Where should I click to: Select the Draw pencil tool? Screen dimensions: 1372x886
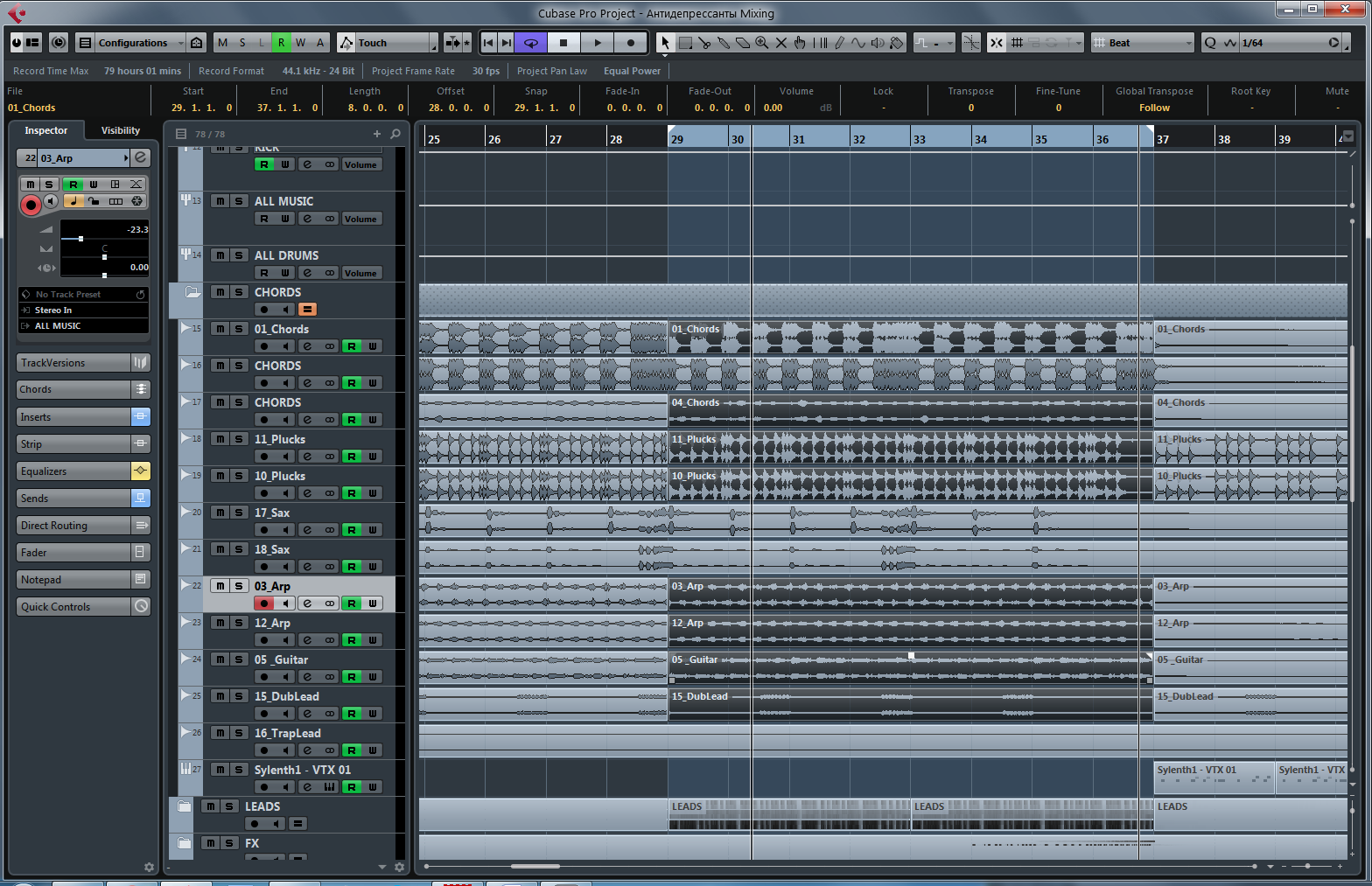click(x=839, y=42)
